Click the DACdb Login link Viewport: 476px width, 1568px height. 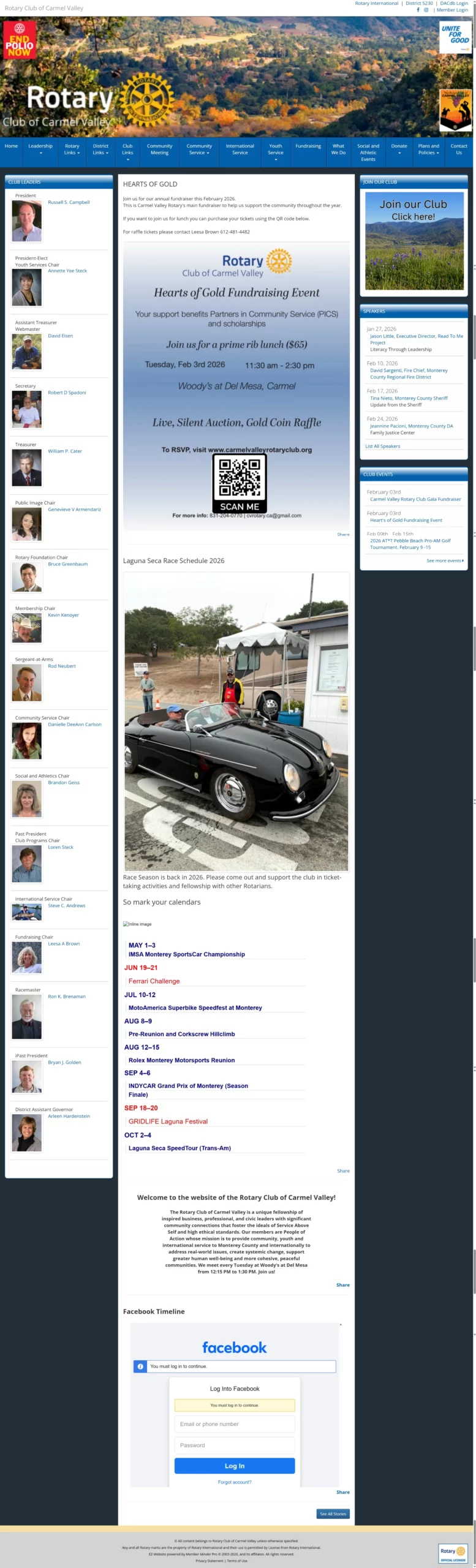pyautogui.click(x=454, y=3)
